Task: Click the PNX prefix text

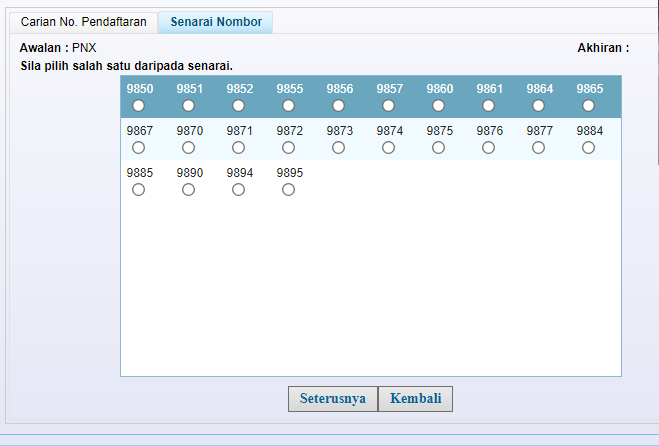Action: 84,48
